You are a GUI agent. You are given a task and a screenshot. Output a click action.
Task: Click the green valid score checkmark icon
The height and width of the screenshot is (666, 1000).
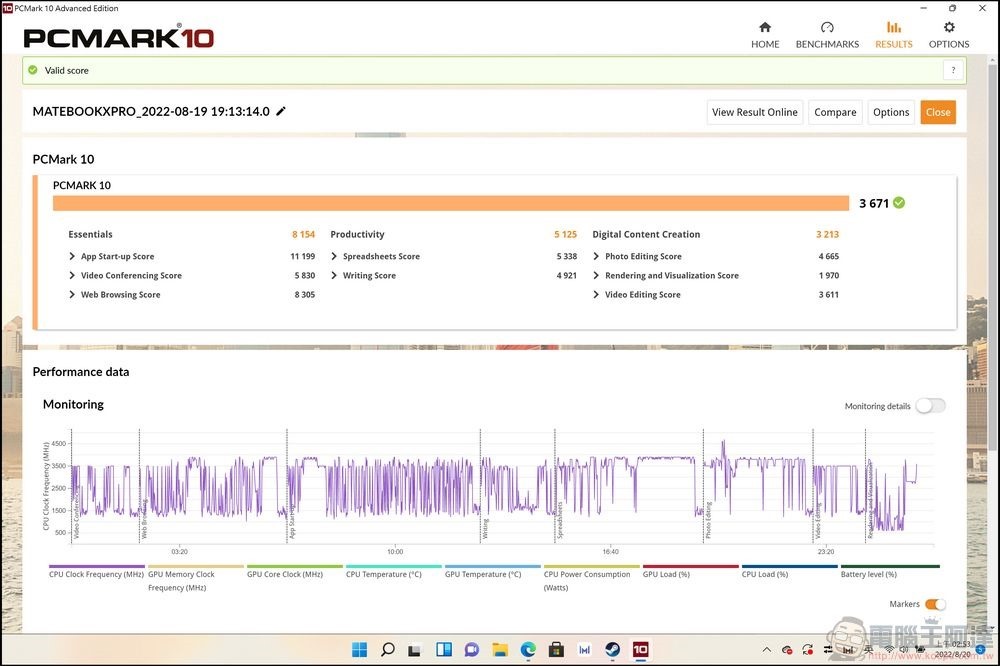[x=33, y=70]
